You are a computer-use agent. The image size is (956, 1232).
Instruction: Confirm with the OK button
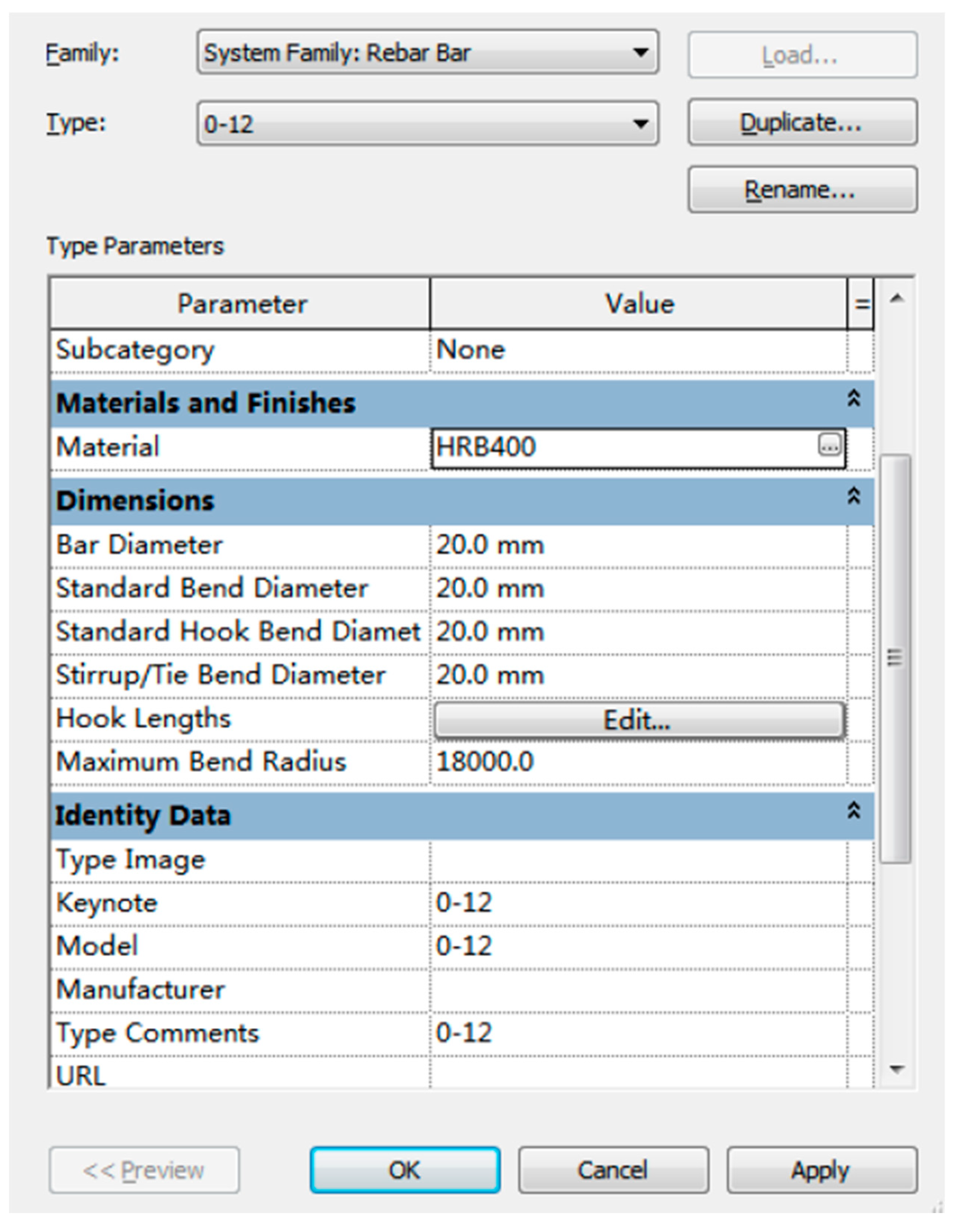pos(404,1170)
